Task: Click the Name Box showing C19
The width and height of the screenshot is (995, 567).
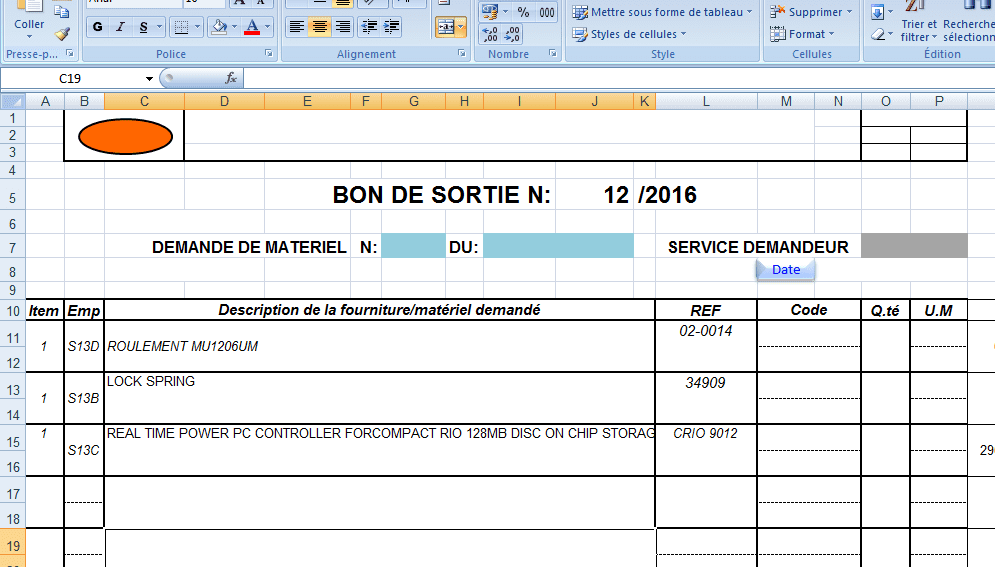Action: tap(72, 79)
